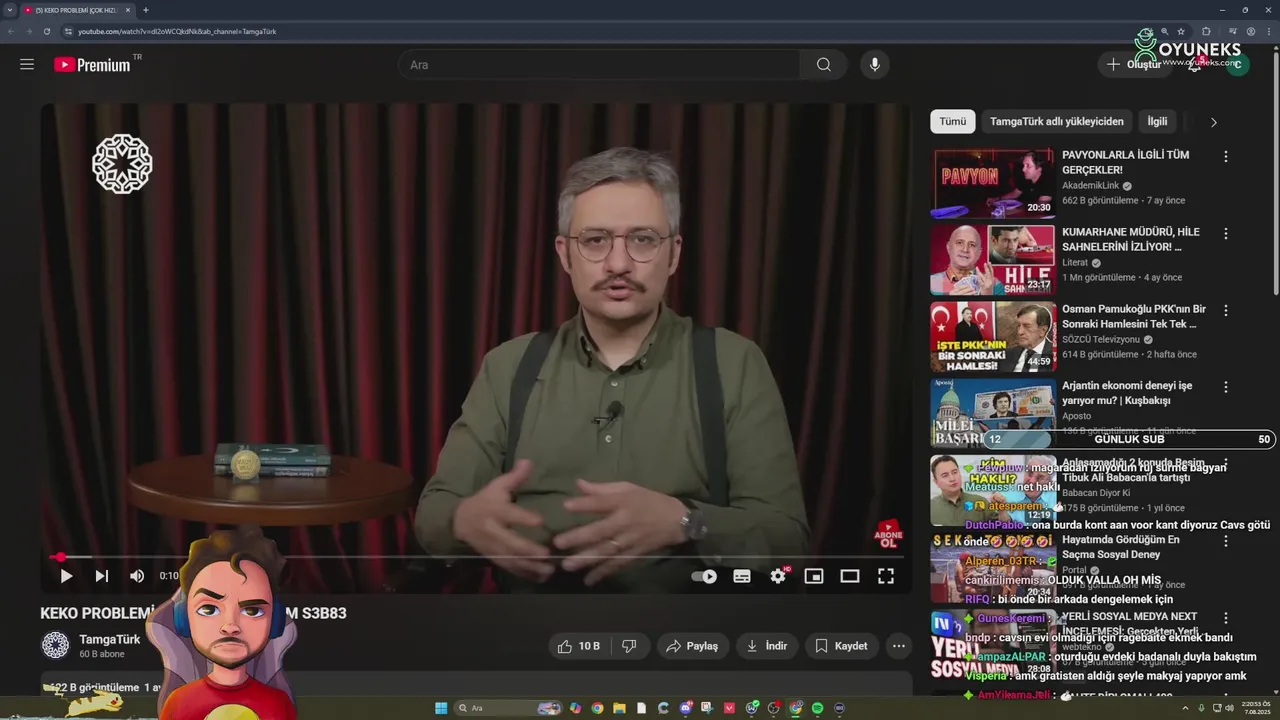Click the search magnifier button
The image size is (1280, 720).
click(823, 64)
